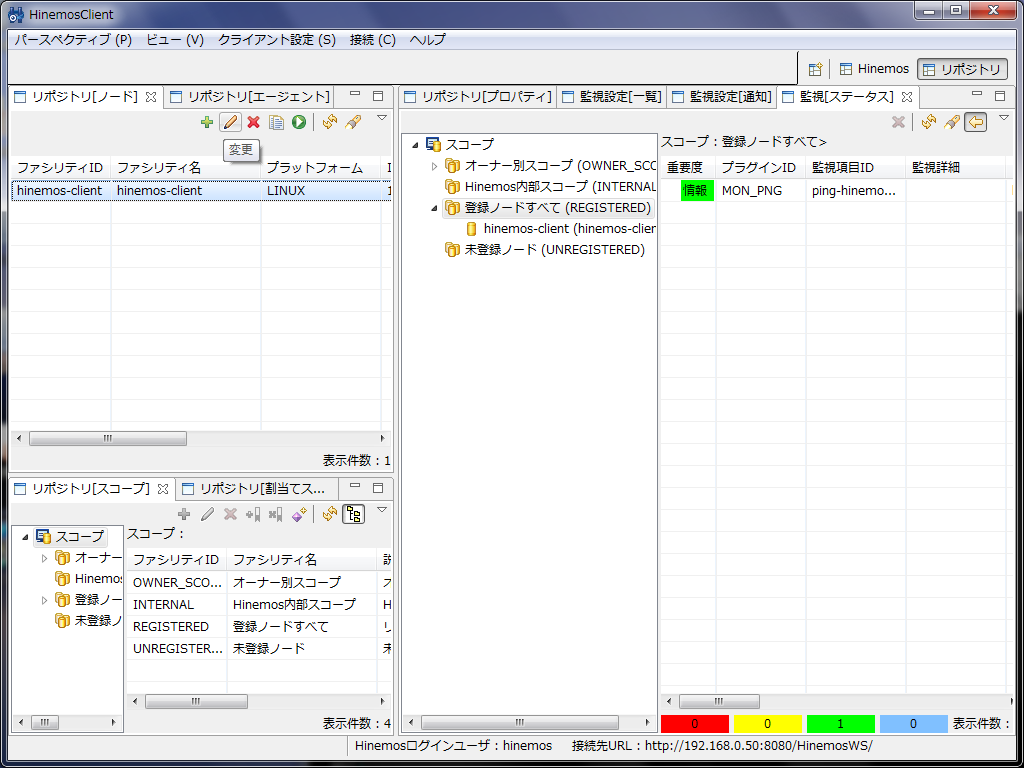1024x768 pixels.
Task: Sort nodes by プラットフォーム column header
Action: click(321, 168)
